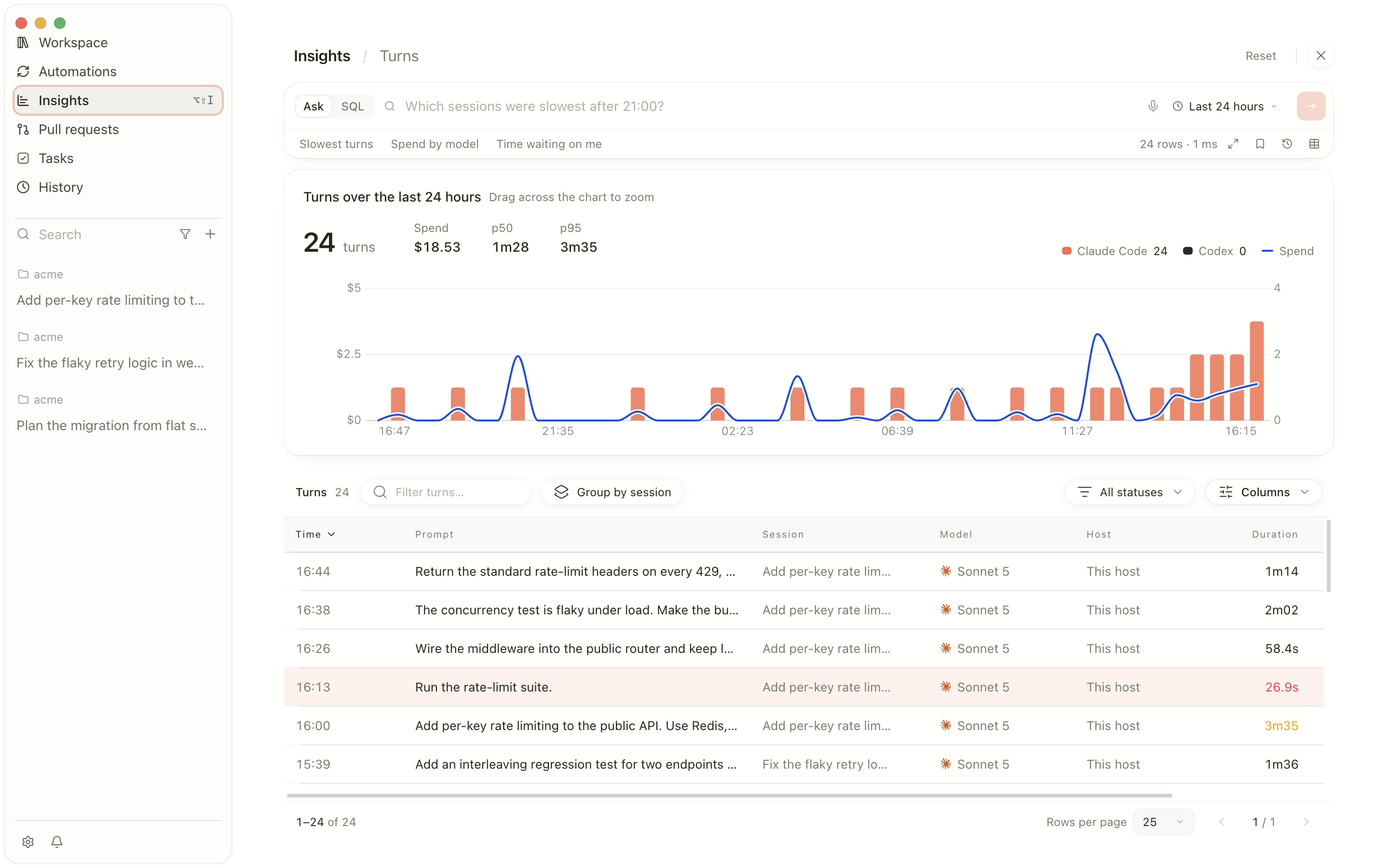
Task: Click the Sonnet 5 model icon in 16:44 row
Action: 945,571
